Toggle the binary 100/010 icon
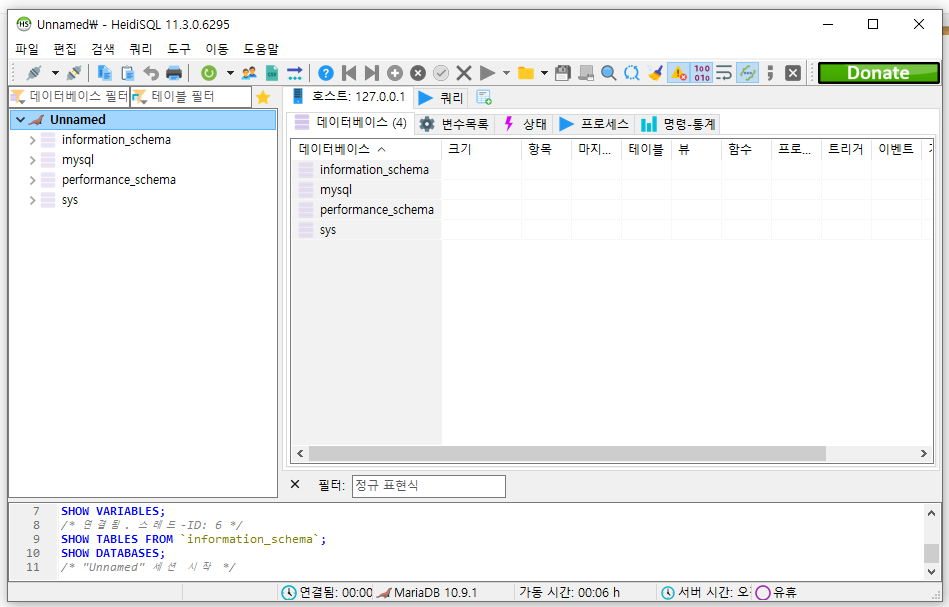The height and width of the screenshot is (607, 949). coord(702,73)
